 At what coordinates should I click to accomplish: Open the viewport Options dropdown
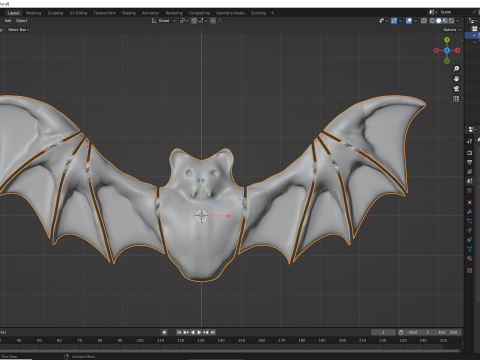pos(452,30)
